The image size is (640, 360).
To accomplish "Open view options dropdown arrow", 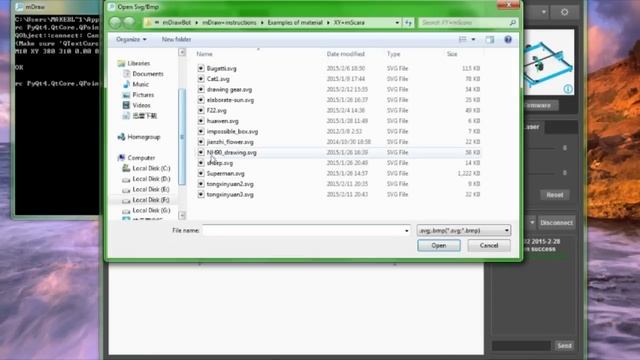I will click(x=473, y=40).
